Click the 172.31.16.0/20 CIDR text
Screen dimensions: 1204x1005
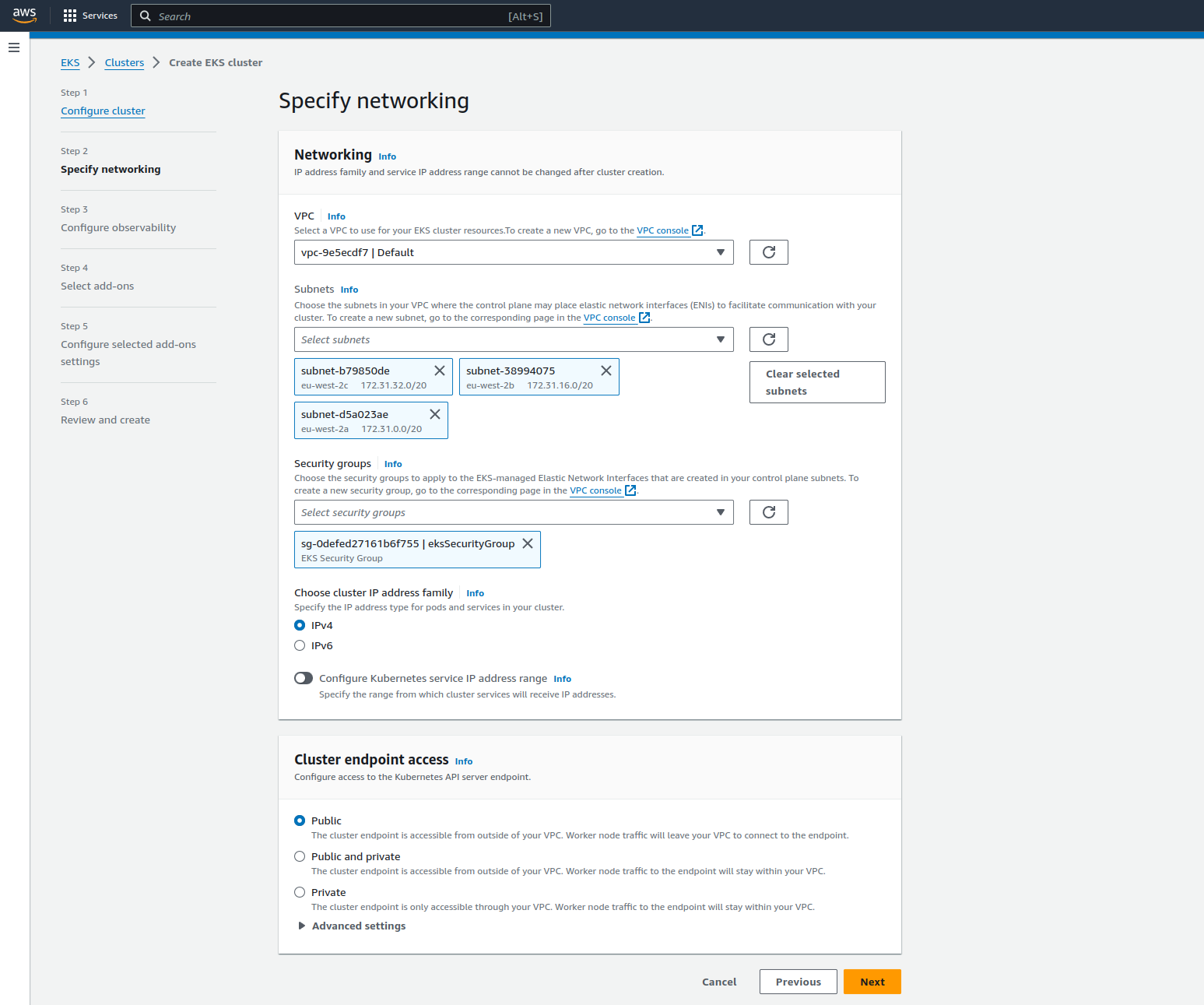[x=560, y=385]
